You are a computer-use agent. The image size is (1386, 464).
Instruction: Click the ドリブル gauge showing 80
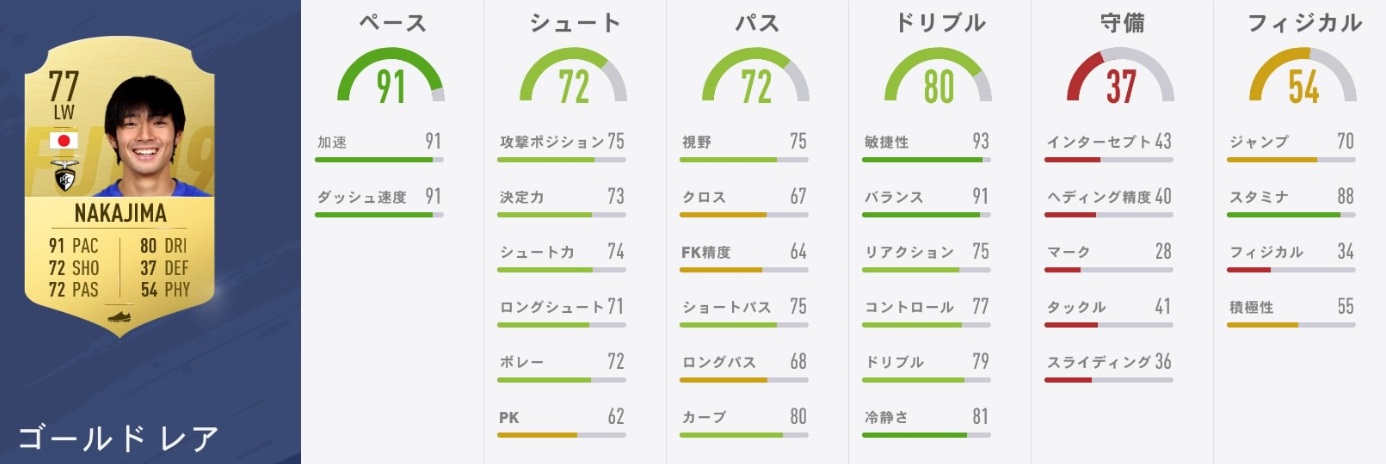938,81
